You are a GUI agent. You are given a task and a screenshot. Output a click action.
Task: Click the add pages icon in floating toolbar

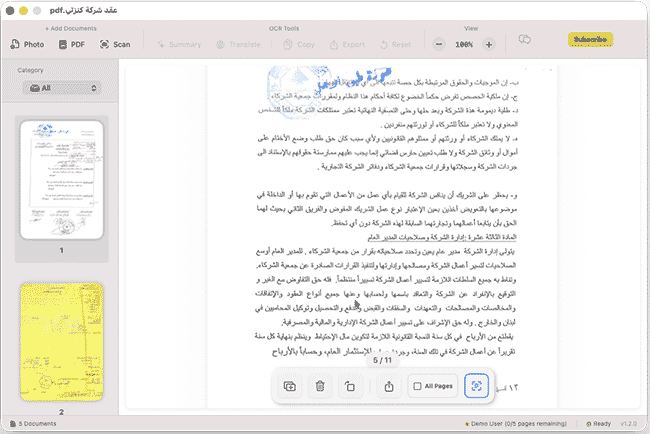[289, 386]
